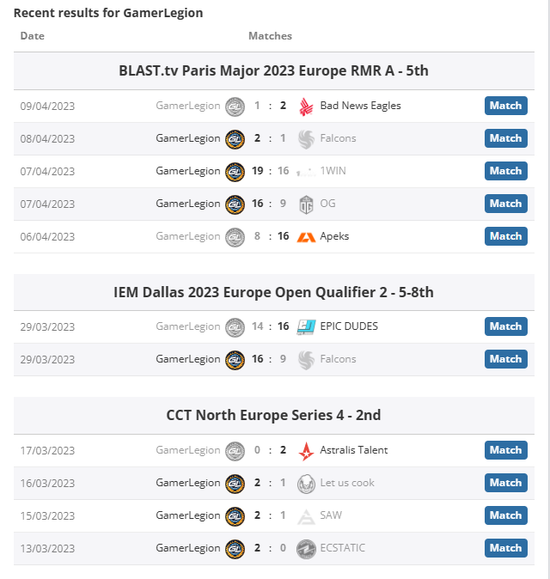Image resolution: width=550 pixels, height=579 pixels.
Task: Click the Let us cook team logo
Action: click(x=306, y=484)
